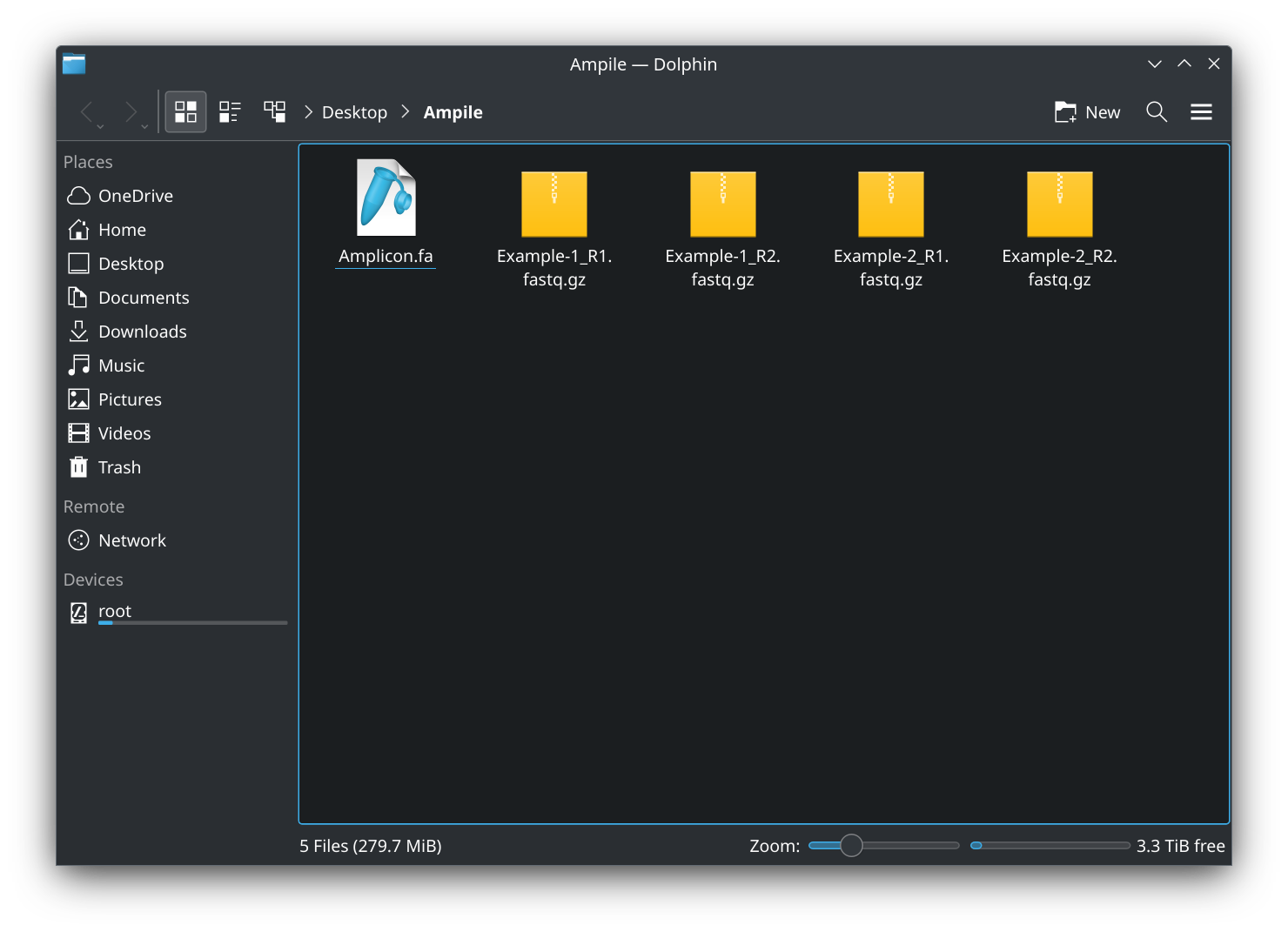1288x932 pixels.
Task: Click the Example-2_R2.fastq.gz file name
Action: click(1060, 268)
